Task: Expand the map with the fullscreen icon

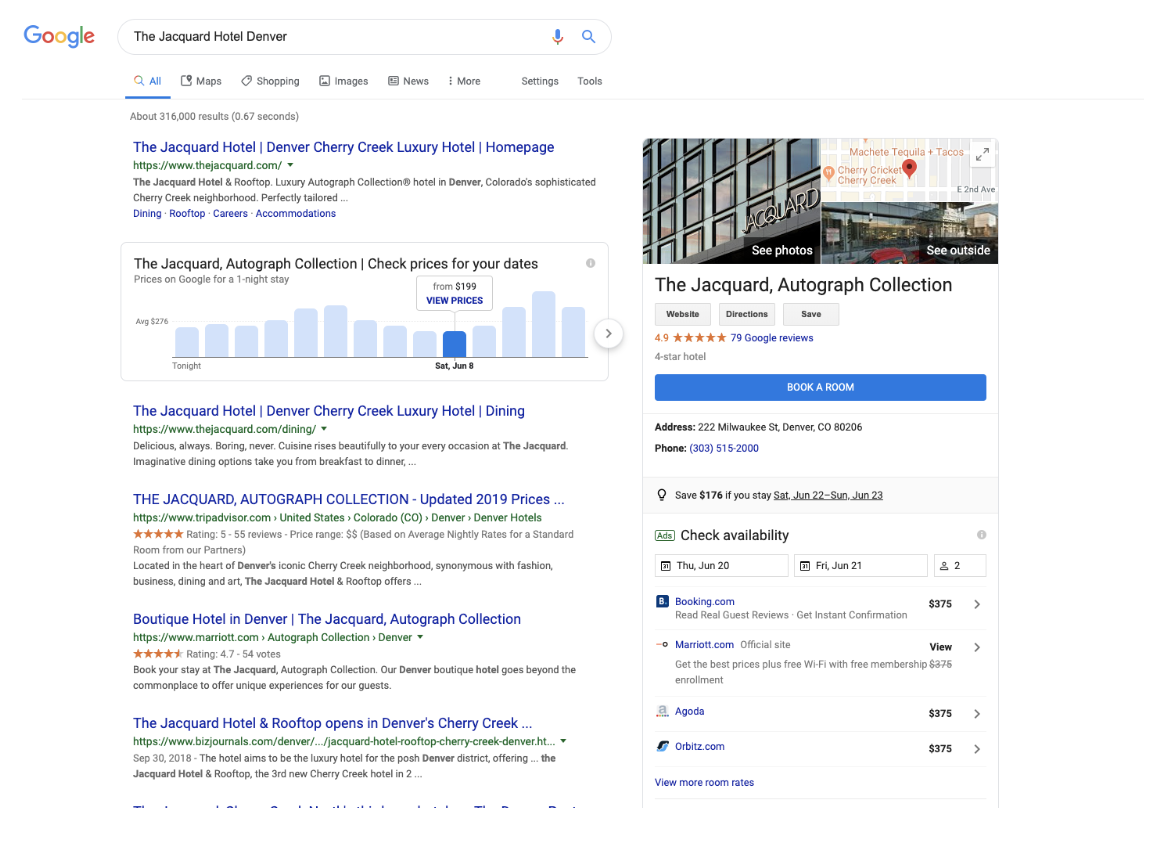Action: [982, 155]
